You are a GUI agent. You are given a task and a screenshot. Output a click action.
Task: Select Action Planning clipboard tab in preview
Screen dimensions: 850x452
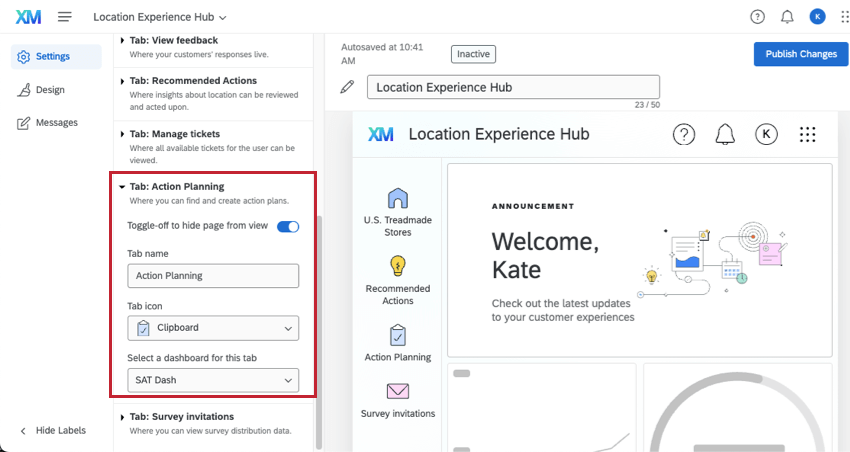(398, 343)
